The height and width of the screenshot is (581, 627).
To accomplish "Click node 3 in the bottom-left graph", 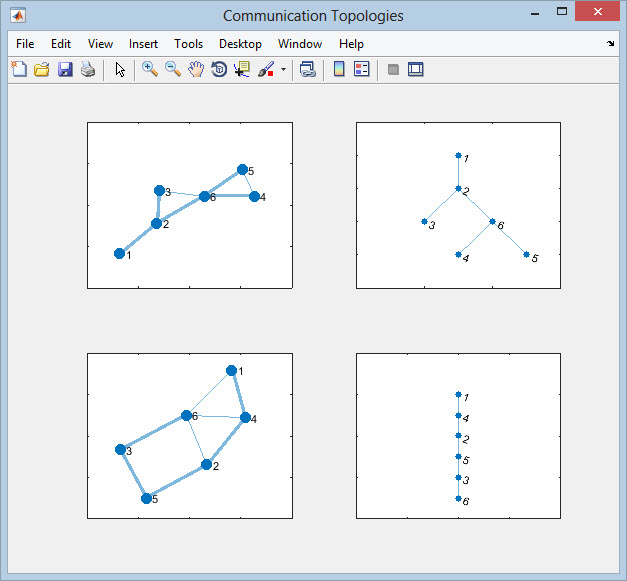I will [x=120, y=450].
